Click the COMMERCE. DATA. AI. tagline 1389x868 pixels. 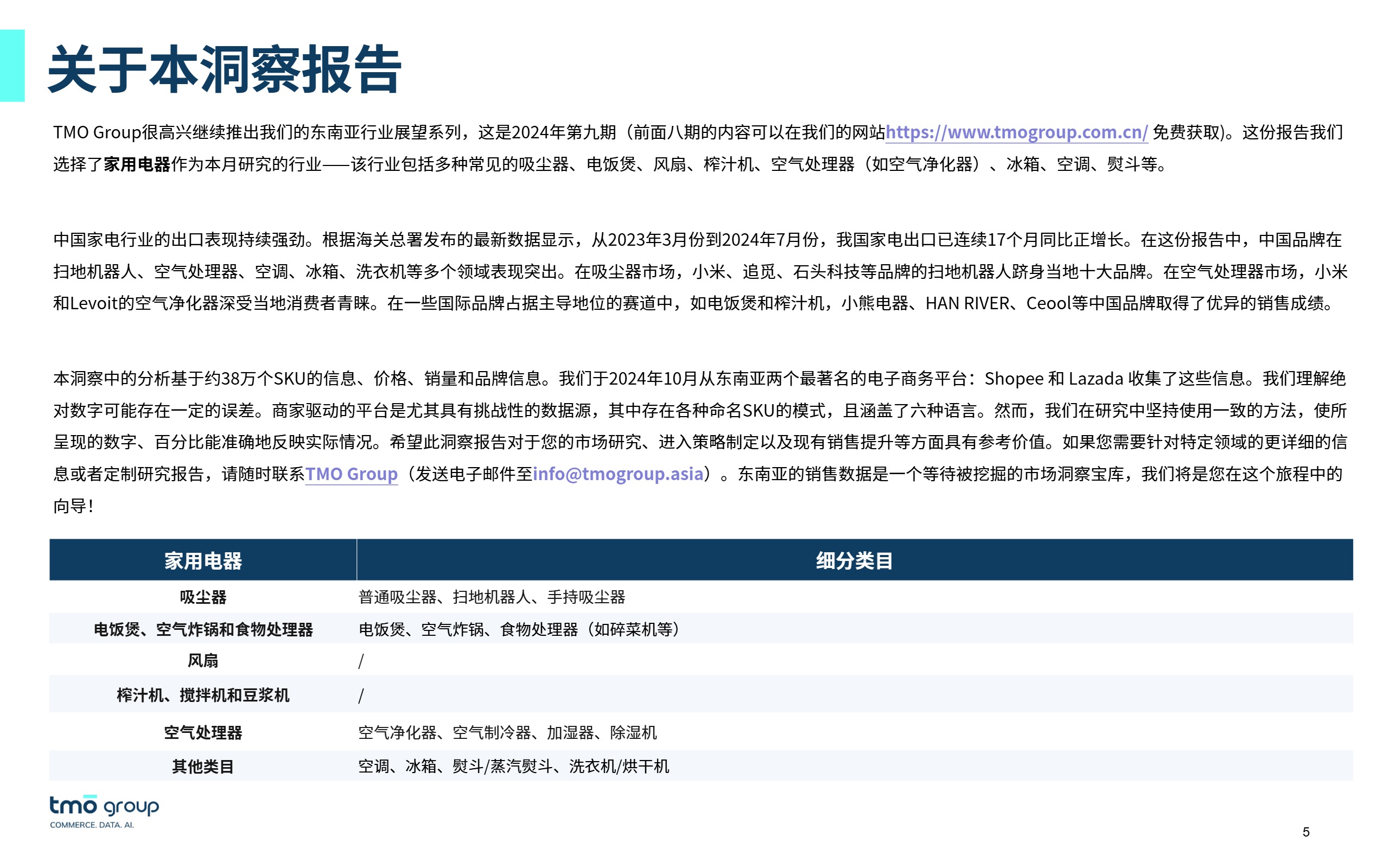(x=92, y=825)
